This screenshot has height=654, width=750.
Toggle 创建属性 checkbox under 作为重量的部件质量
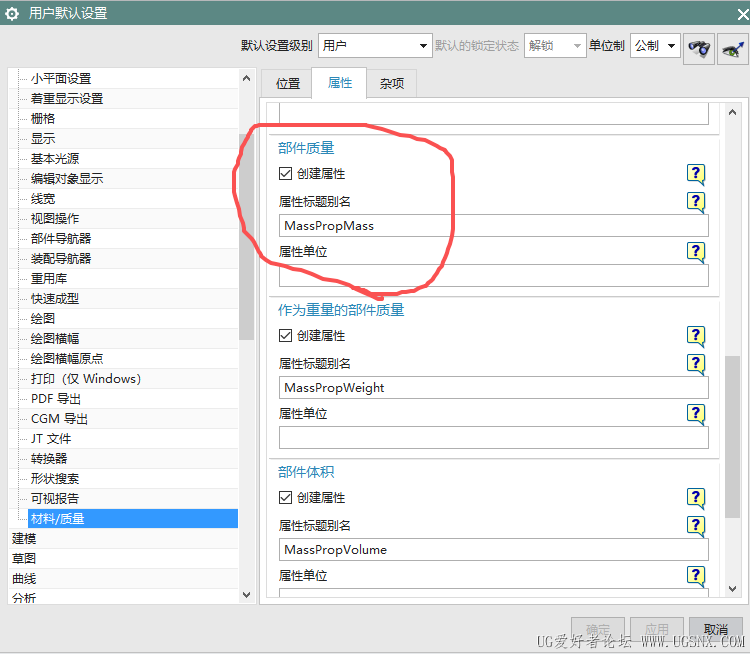click(286, 335)
